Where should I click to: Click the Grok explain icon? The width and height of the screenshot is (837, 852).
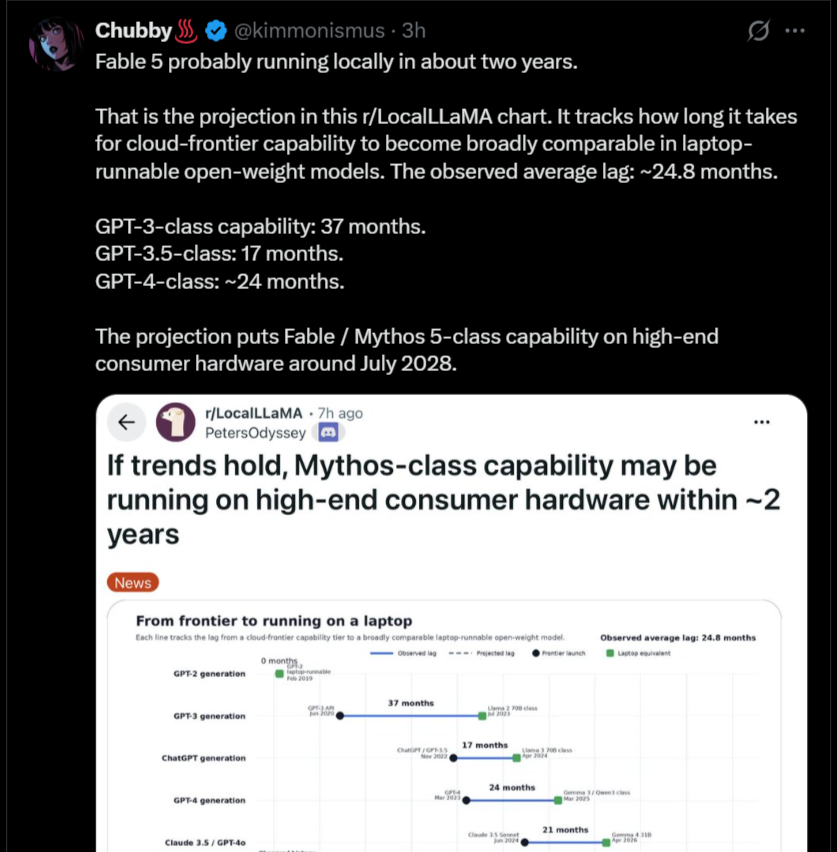pyautogui.click(x=758, y=30)
